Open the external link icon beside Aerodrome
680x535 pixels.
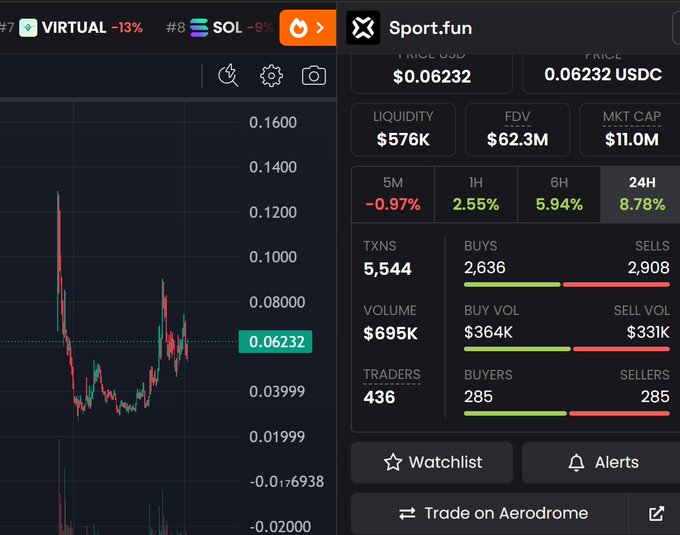click(x=656, y=513)
